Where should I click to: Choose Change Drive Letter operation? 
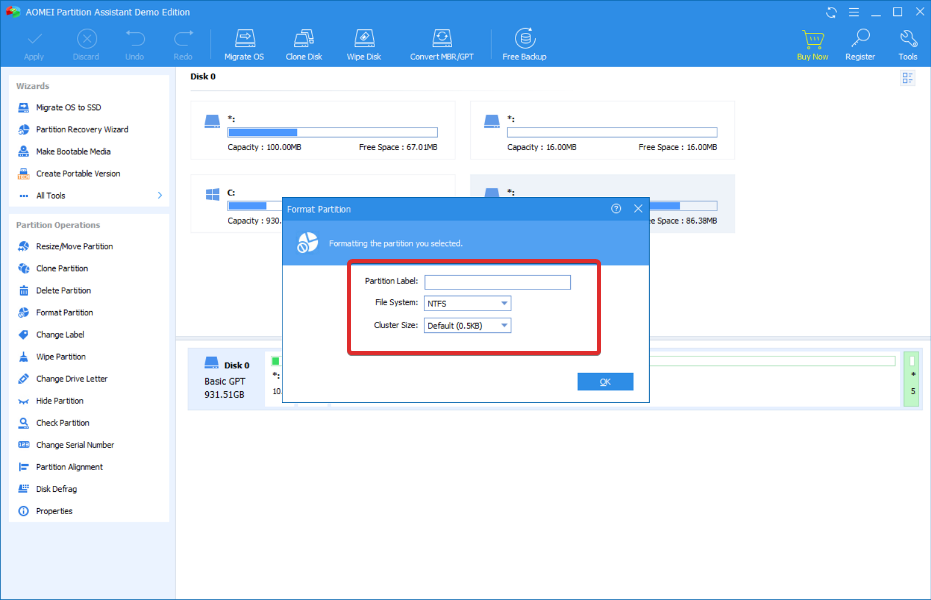coord(71,379)
